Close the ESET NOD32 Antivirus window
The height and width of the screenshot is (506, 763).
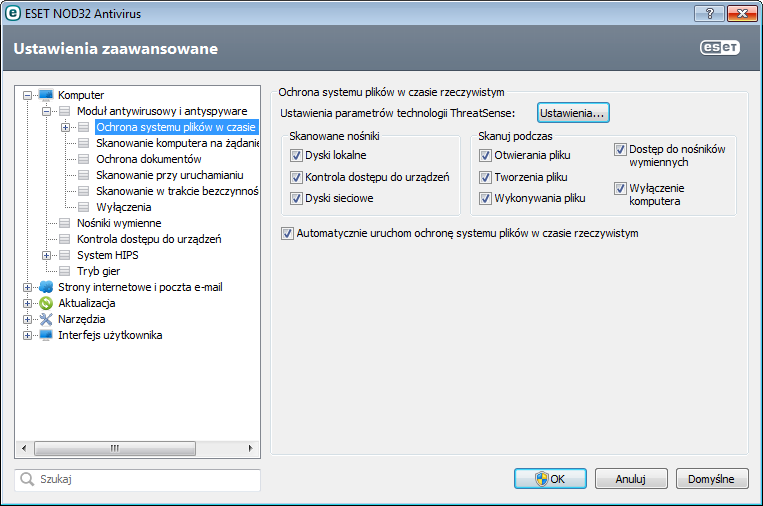743,13
